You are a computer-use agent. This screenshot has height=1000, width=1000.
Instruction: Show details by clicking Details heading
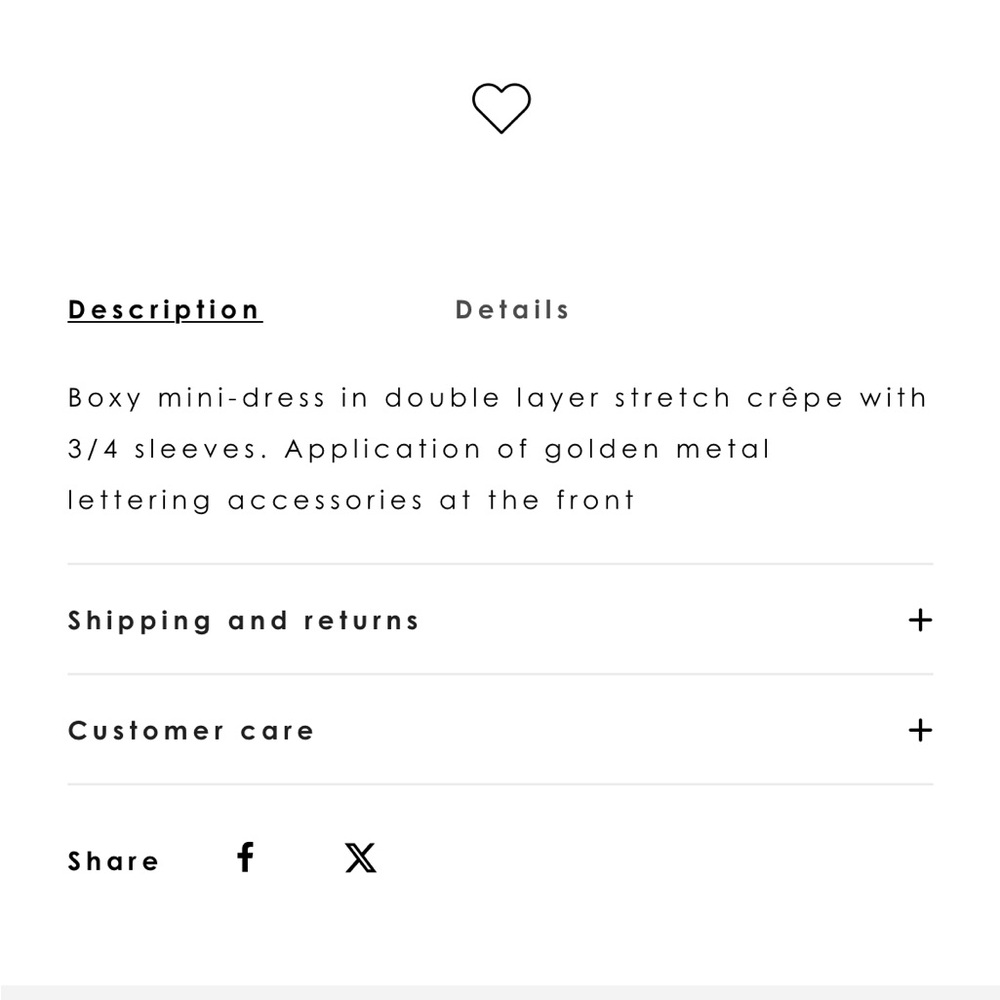click(512, 310)
